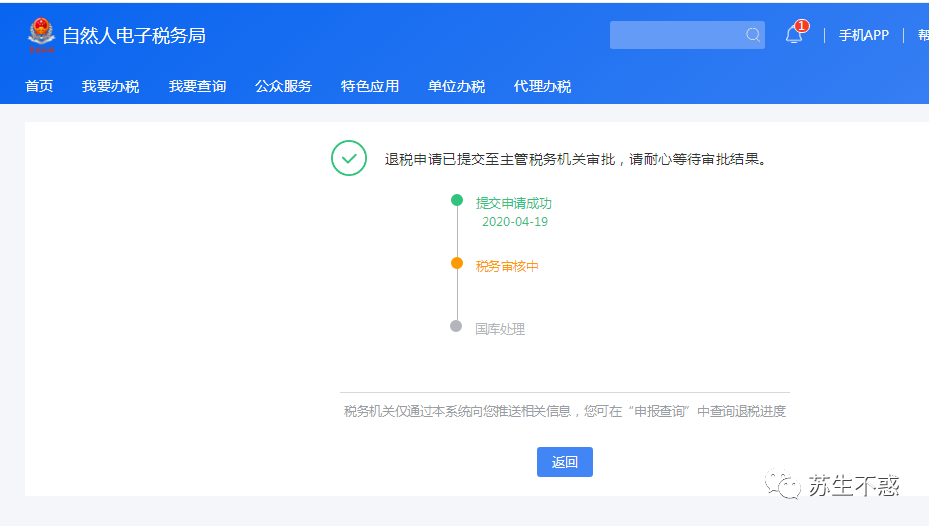Viewport: 929px width, 526px height.
Task: Open the 公众服务 menu
Action: click(283, 86)
